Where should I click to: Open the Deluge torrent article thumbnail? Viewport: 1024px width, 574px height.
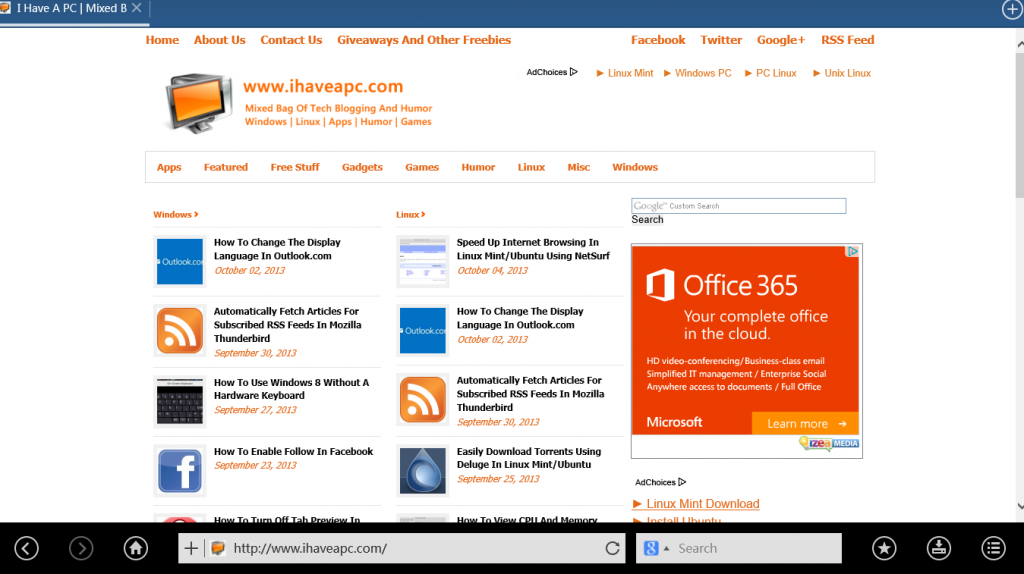click(x=423, y=470)
